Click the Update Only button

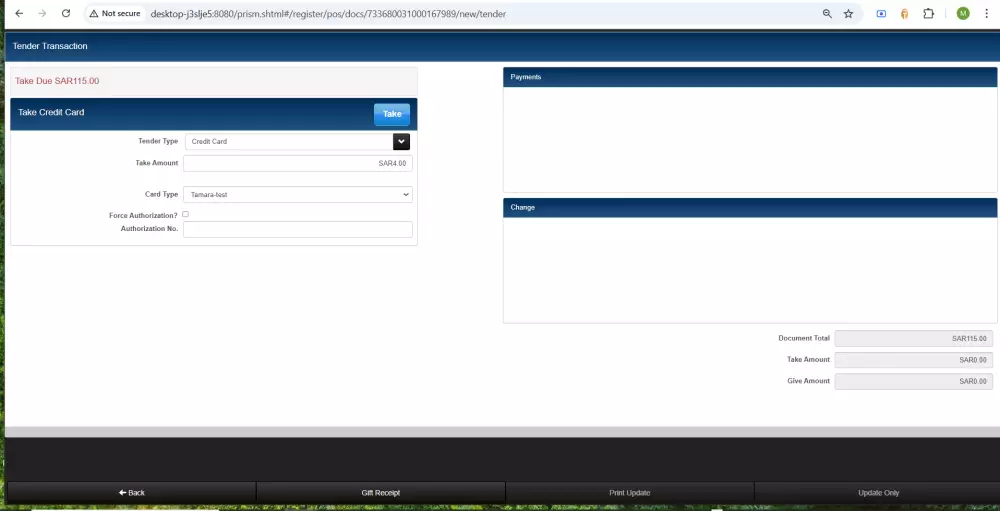tap(878, 492)
